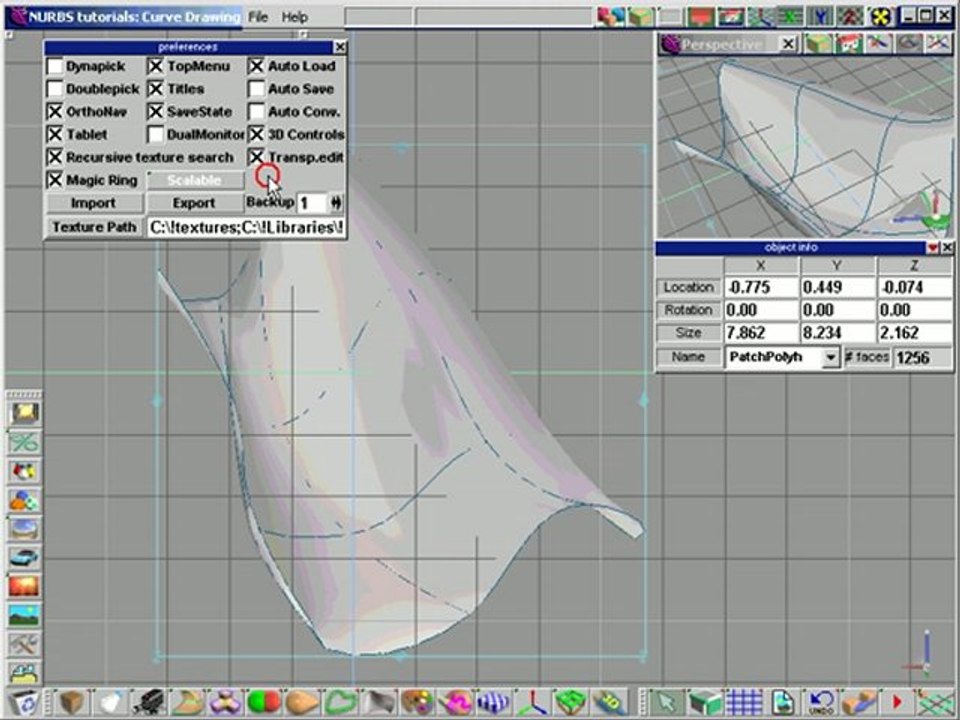This screenshot has height=720, width=960.
Task: Enable the Doublepick checkbox
Action: (55, 89)
